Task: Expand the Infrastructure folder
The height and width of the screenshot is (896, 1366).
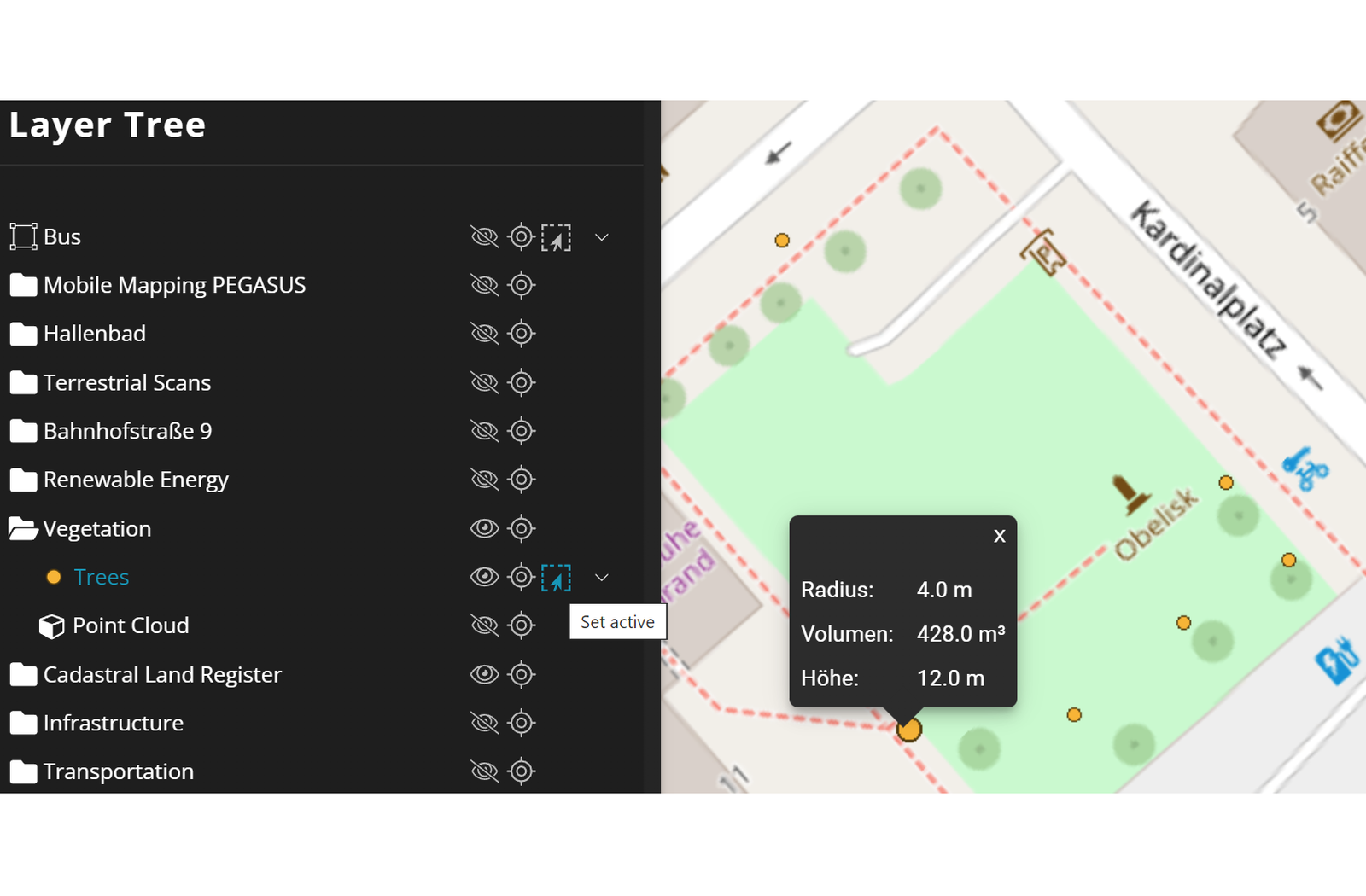Action: [23, 723]
